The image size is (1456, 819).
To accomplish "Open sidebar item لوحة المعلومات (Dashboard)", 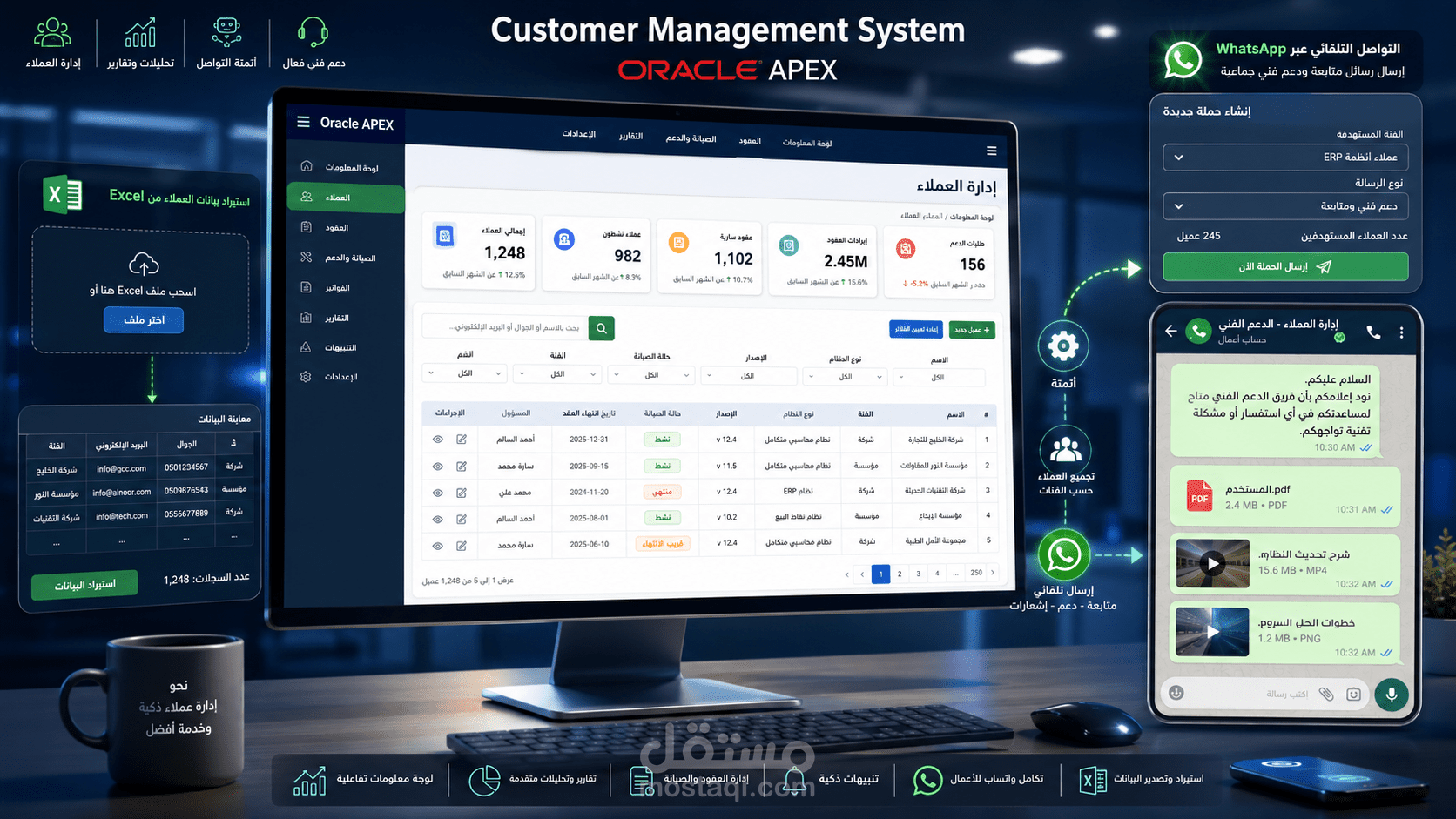I will point(345,167).
